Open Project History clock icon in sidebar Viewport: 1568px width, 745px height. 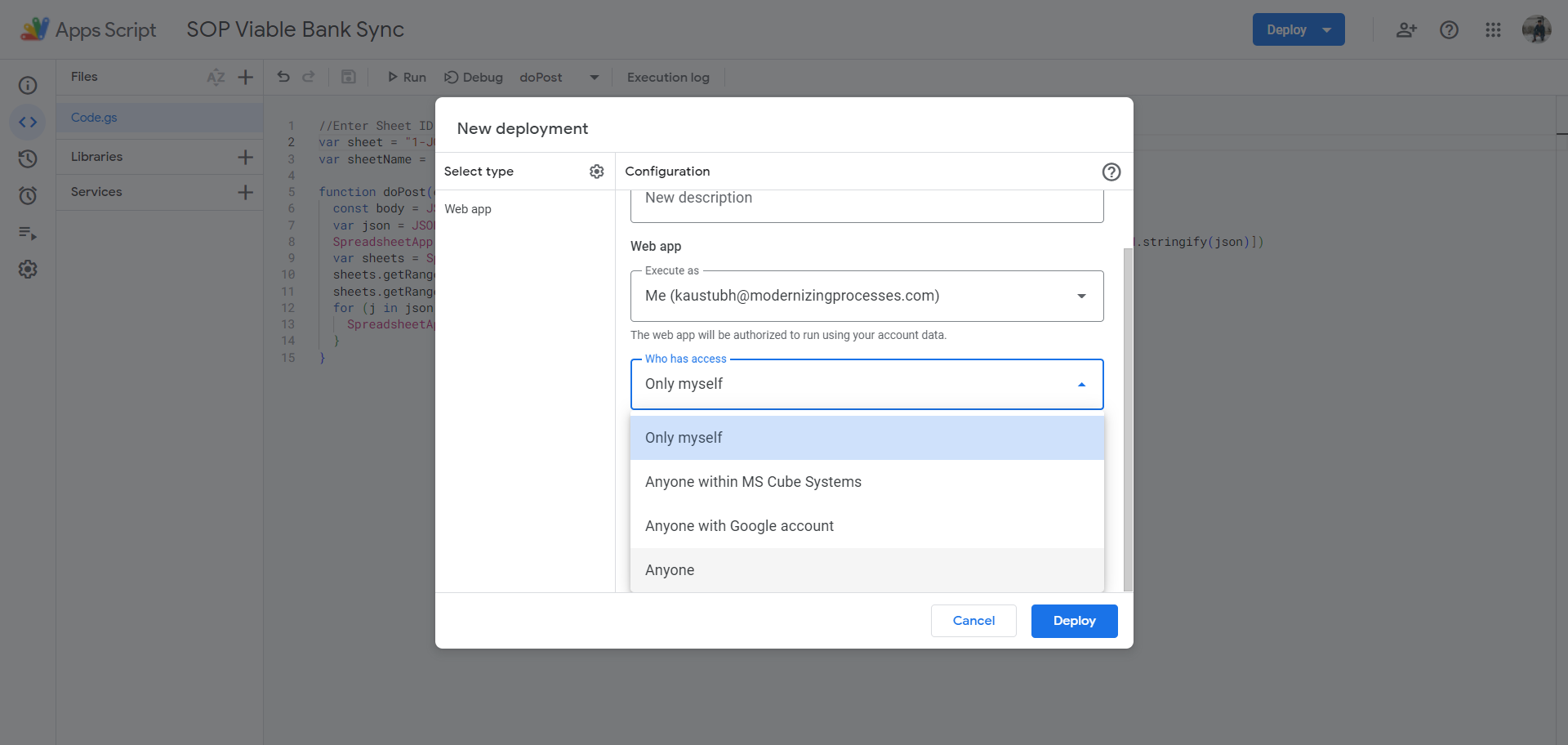28,158
